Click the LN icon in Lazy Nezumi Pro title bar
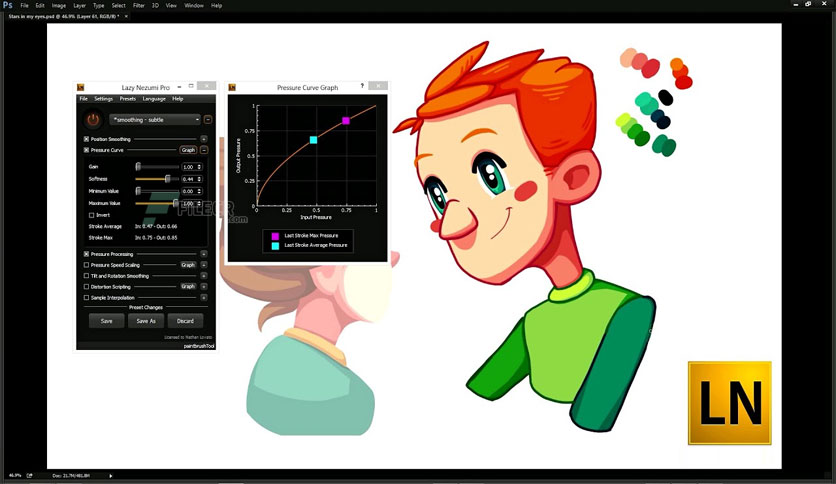The height and width of the screenshot is (484, 836). click(x=81, y=87)
